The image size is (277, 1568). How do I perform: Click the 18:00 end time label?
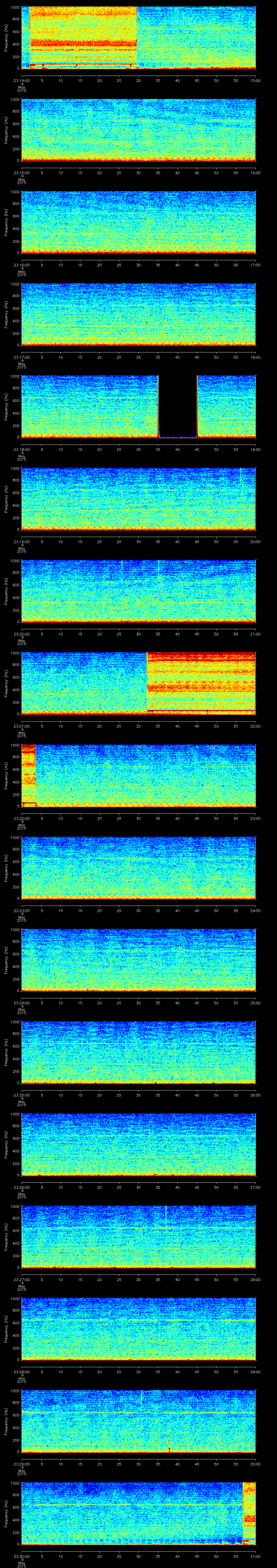255,357
